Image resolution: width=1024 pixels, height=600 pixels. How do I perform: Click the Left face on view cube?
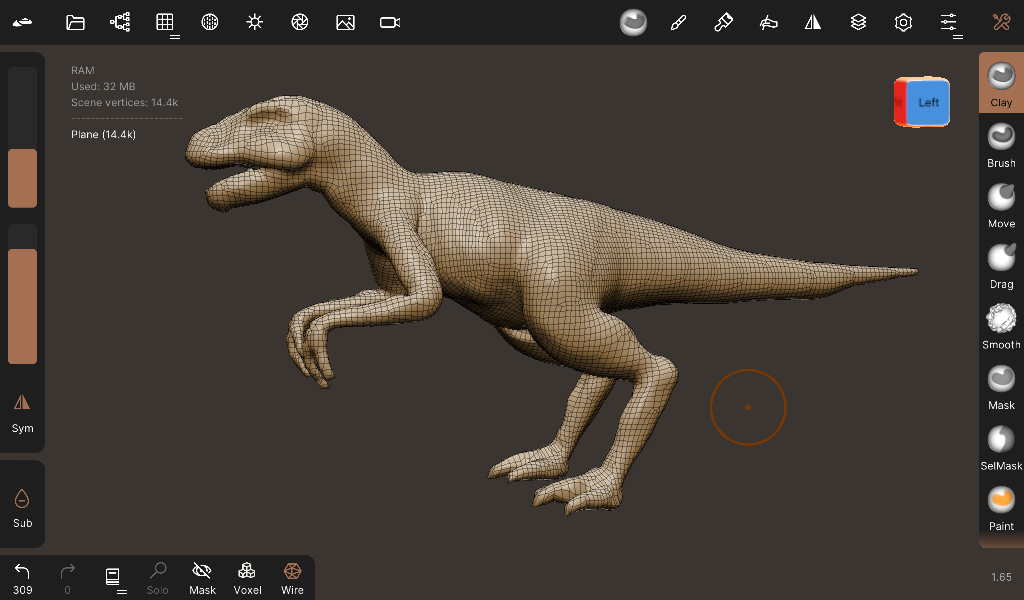pyautogui.click(x=929, y=102)
